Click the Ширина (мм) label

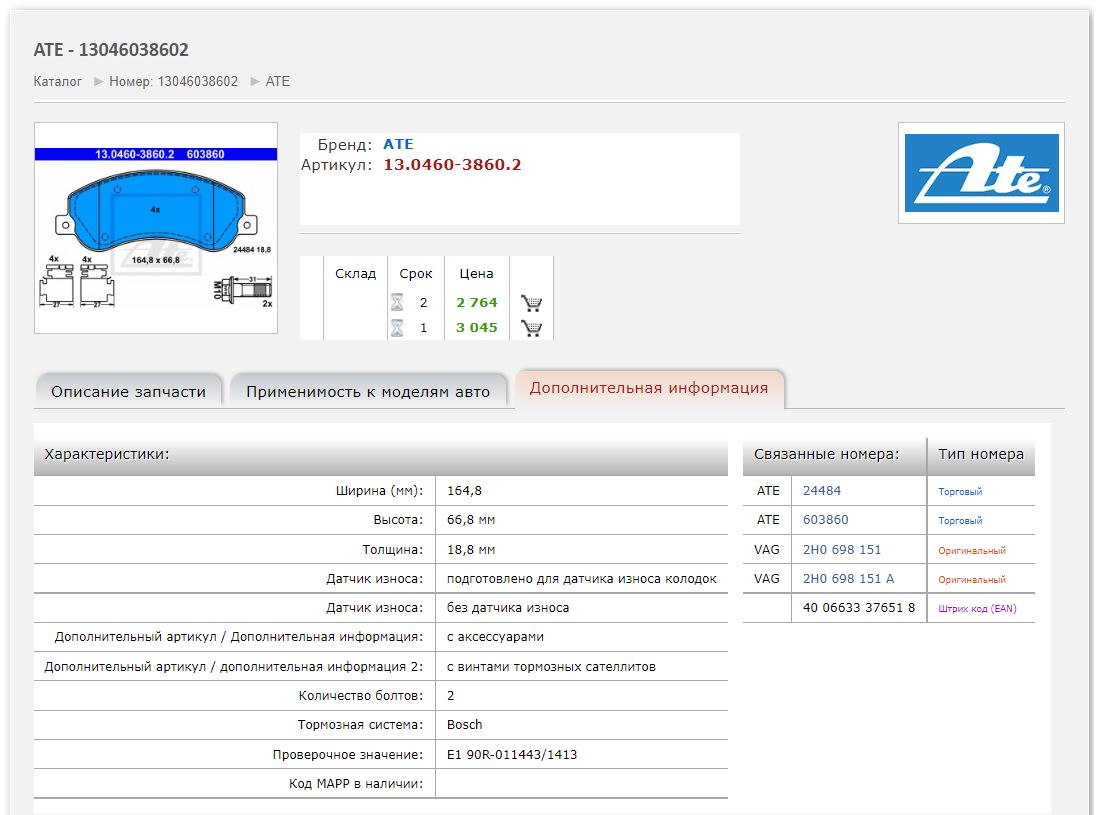[x=380, y=491]
